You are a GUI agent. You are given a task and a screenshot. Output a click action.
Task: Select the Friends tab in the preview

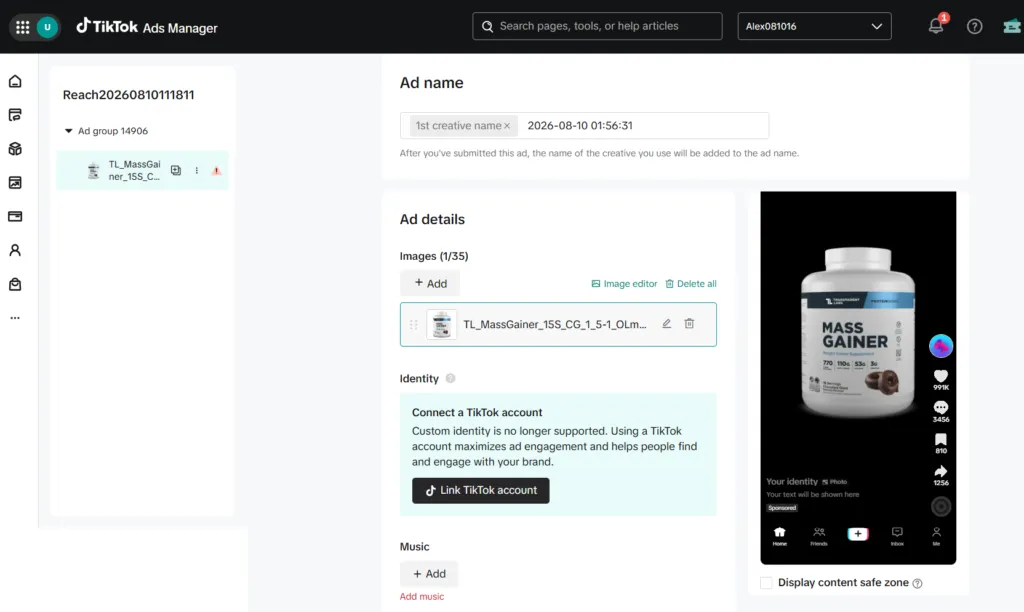(x=819, y=536)
